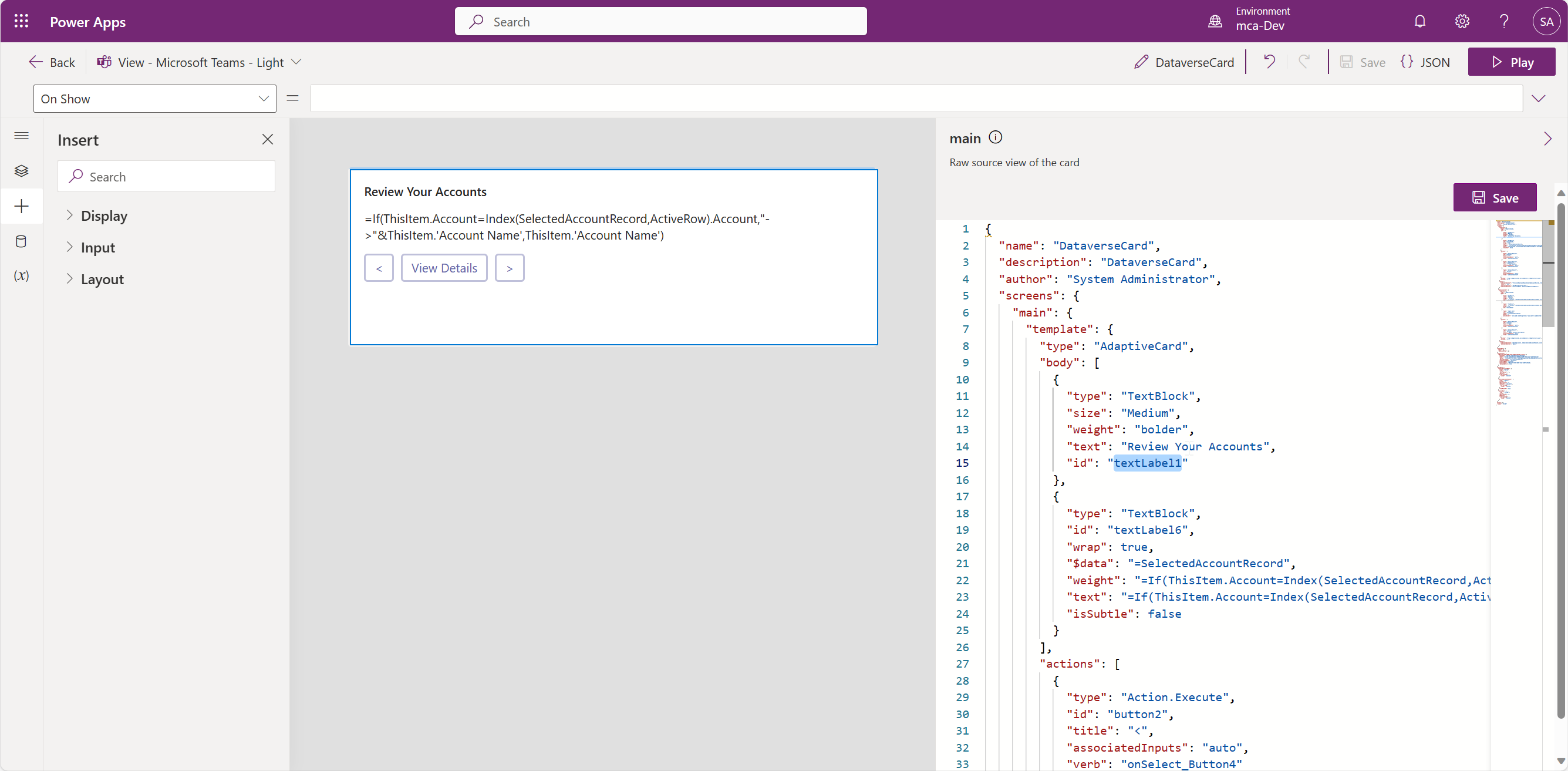Switch to JSON view

coord(1425,62)
